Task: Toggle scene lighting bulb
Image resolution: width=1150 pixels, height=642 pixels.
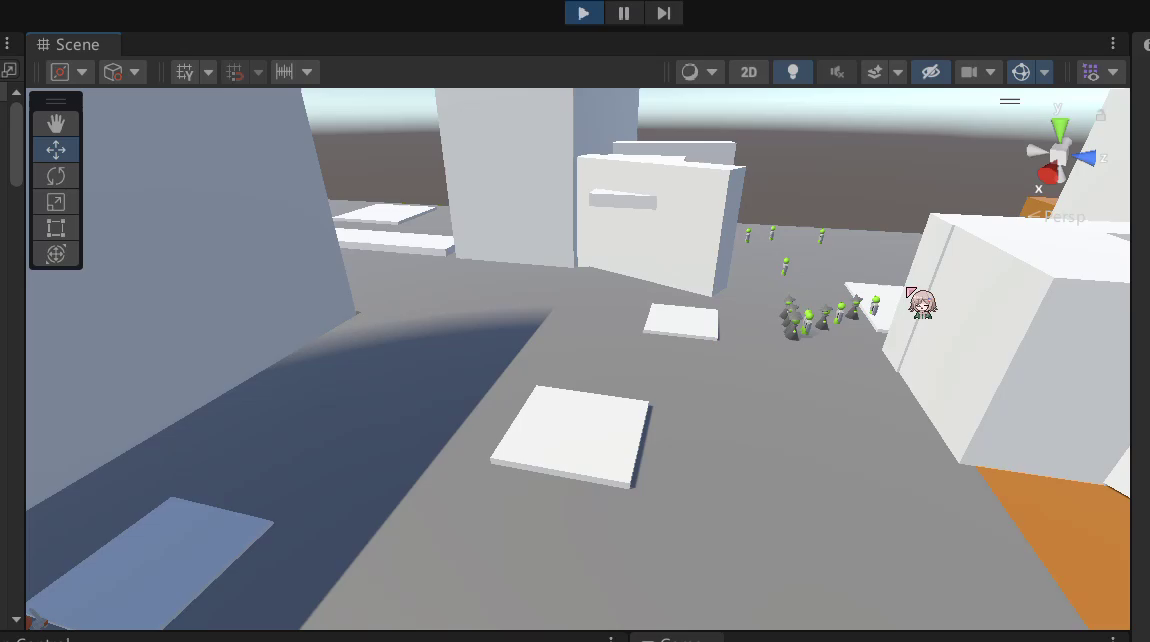Action: [x=793, y=72]
